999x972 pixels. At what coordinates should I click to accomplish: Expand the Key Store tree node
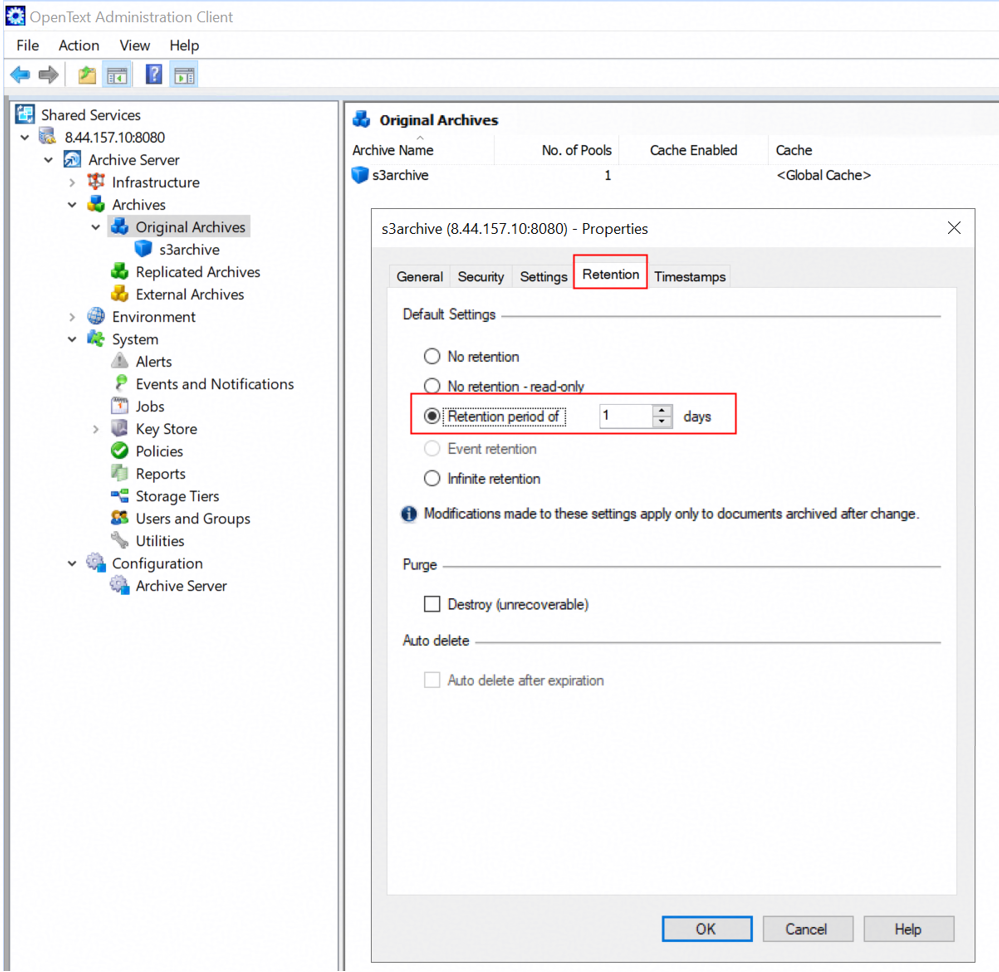tap(96, 429)
